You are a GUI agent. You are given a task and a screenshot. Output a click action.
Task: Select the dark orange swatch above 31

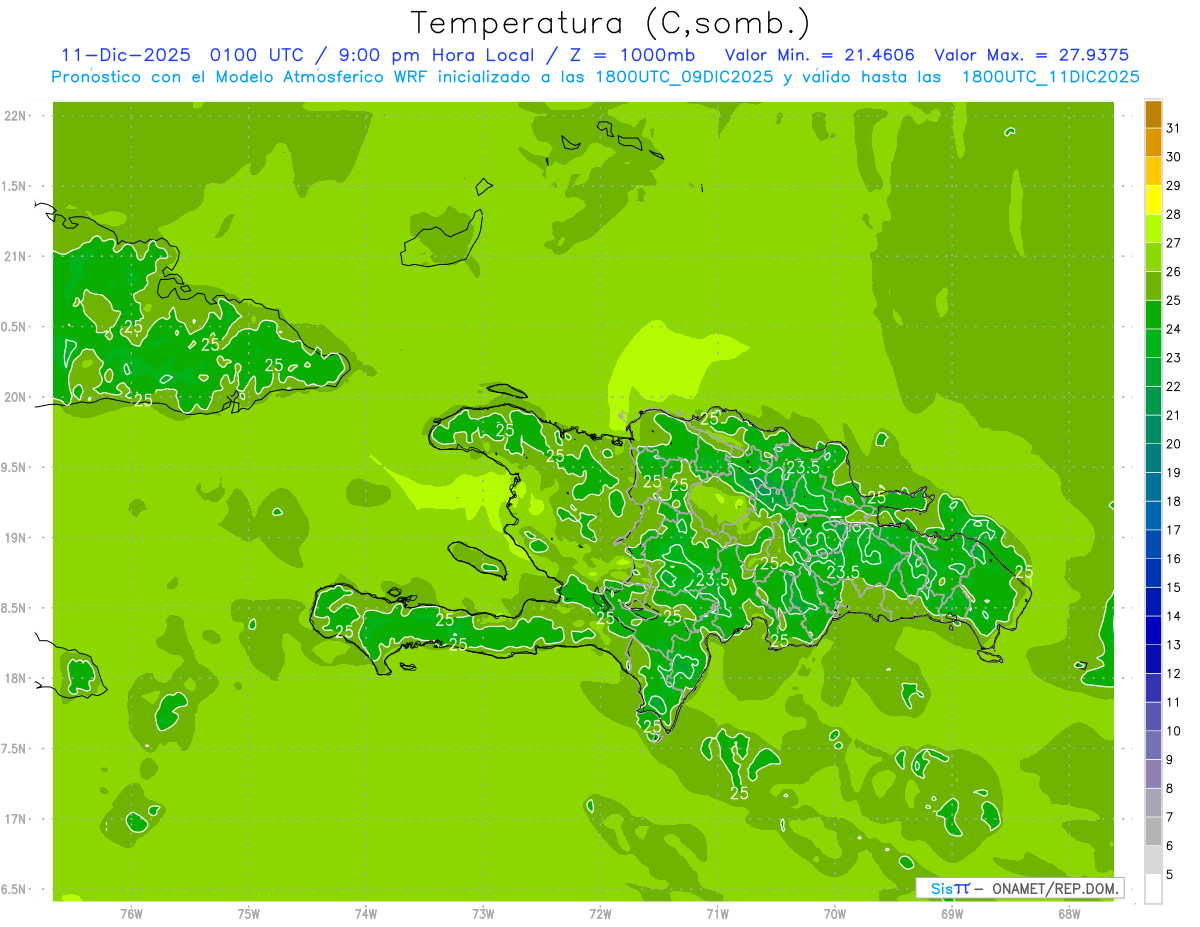[x=1153, y=114]
